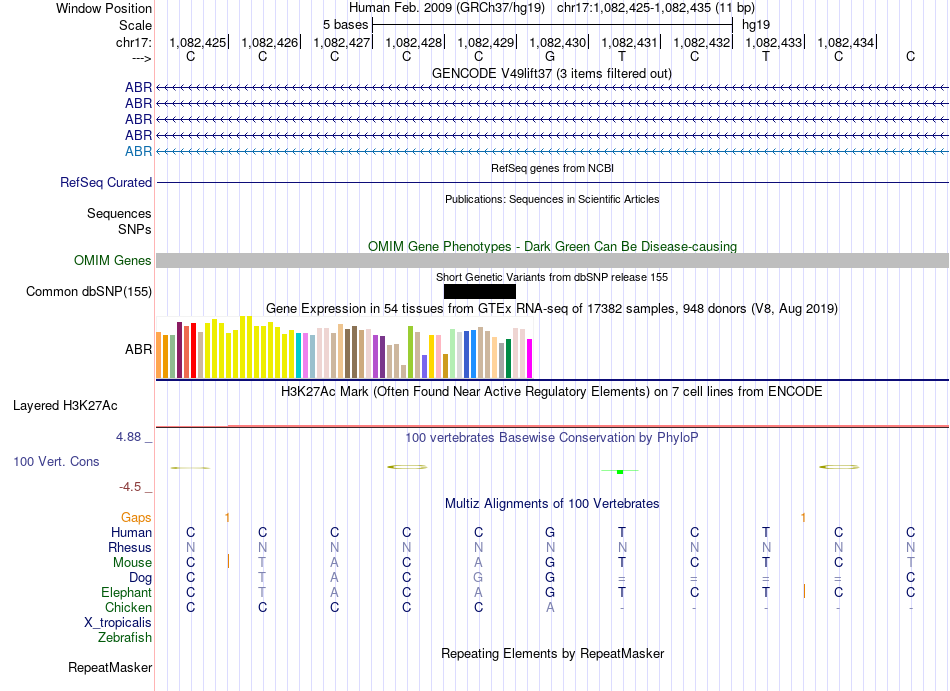The width and height of the screenshot is (950, 691).
Task: Select the grey OMIM Genes bar
Action: click(552, 260)
